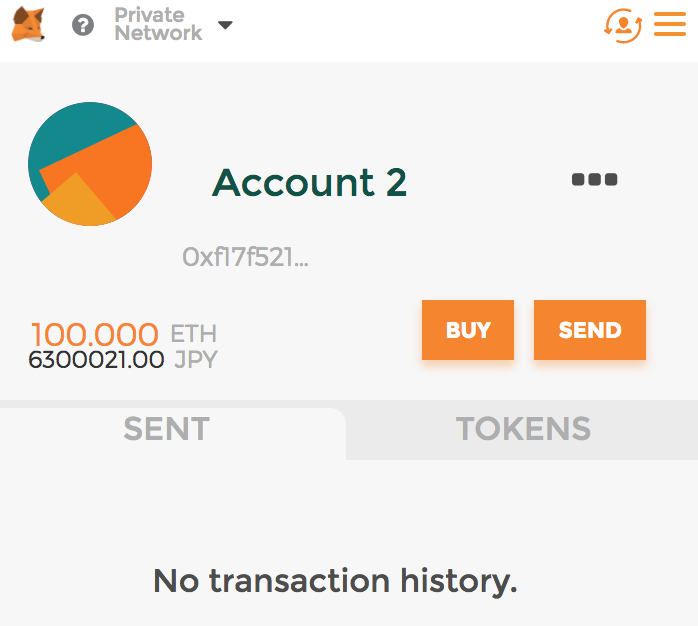The image size is (698, 626).
Task: Click the Account 2 identicon avatar
Action: pyautogui.click(x=90, y=163)
